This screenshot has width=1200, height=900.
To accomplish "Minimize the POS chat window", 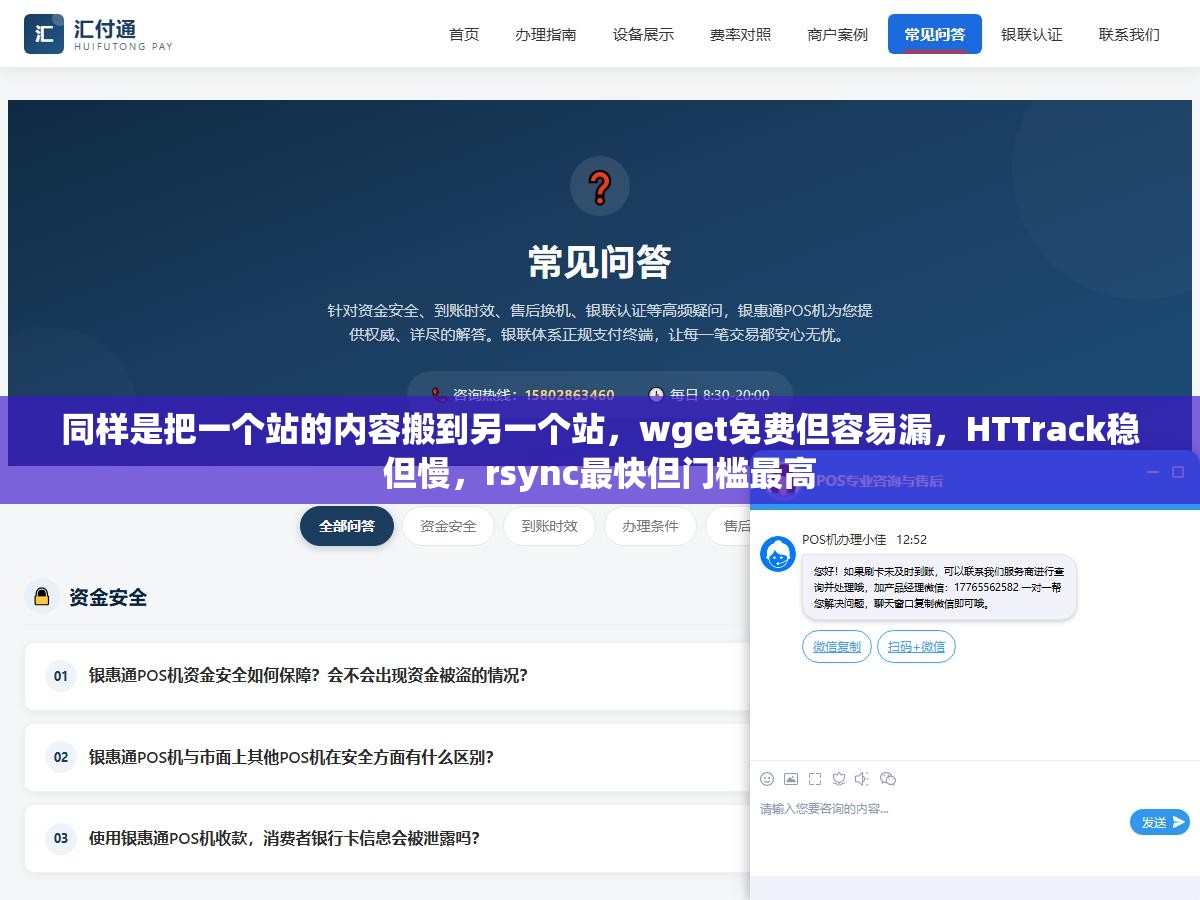I will click(x=1152, y=472).
